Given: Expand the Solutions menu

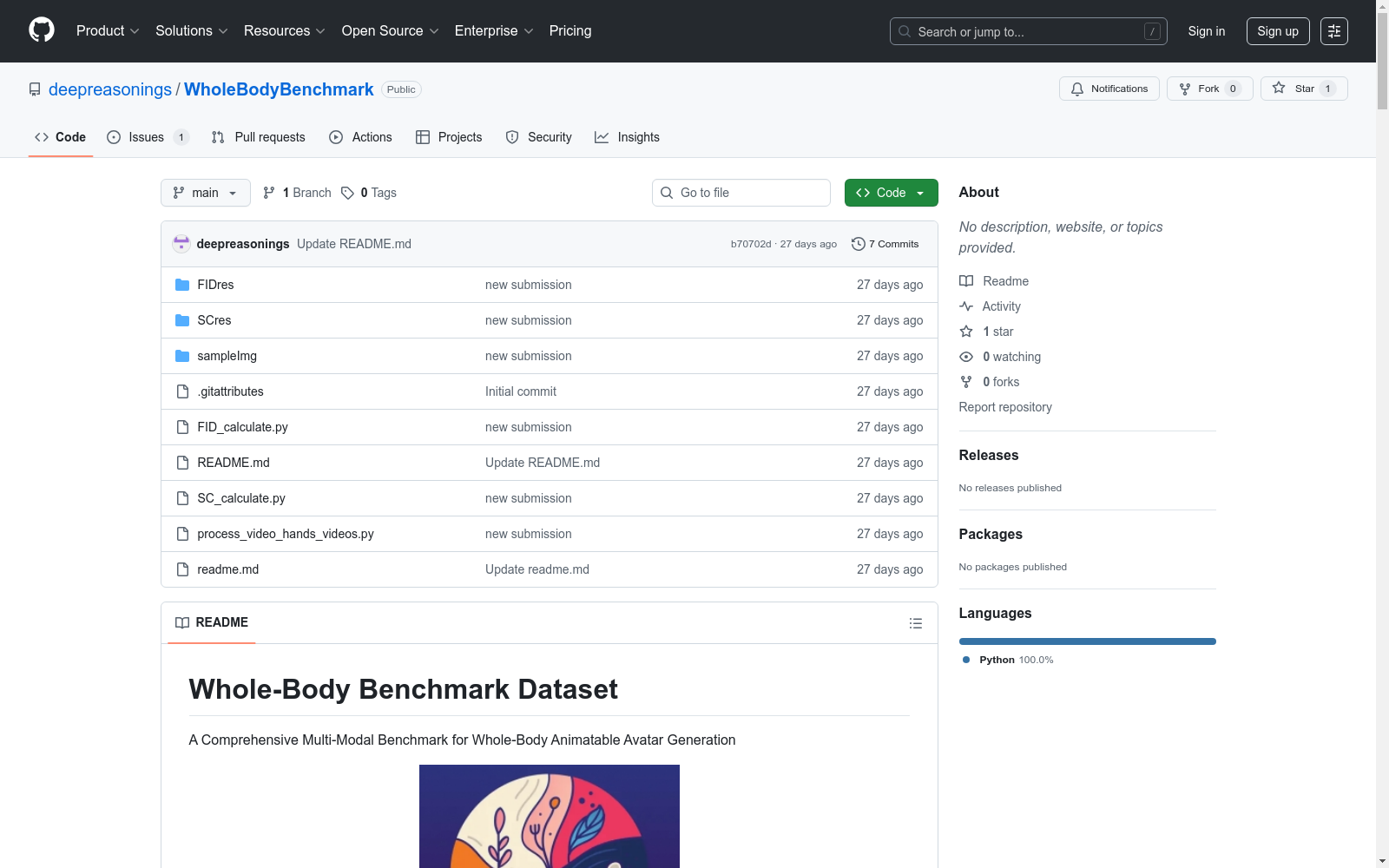Looking at the screenshot, I should 192,31.
